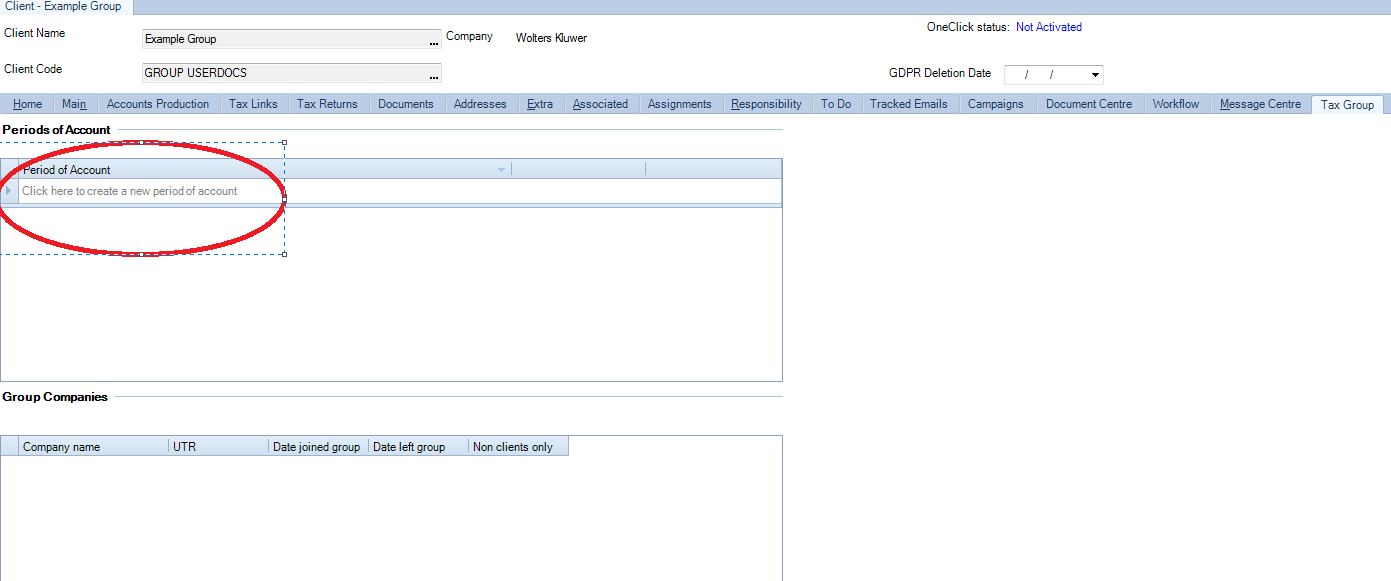Click the Group Companies section heading
This screenshot has height=581, width=1391.
[55, 397]
